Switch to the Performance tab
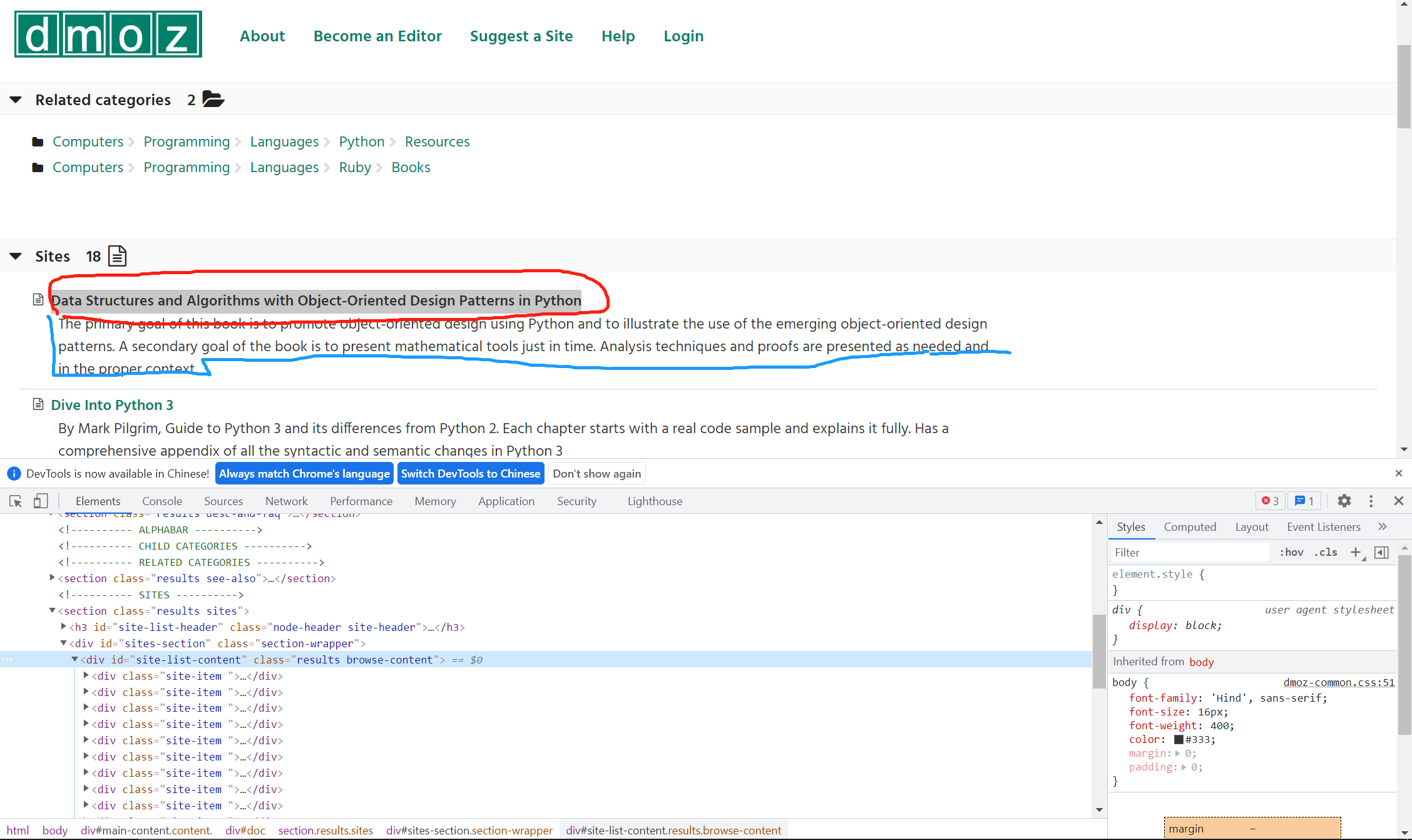The height and width of the screenshot is (840, 1412). coord(361,501)
